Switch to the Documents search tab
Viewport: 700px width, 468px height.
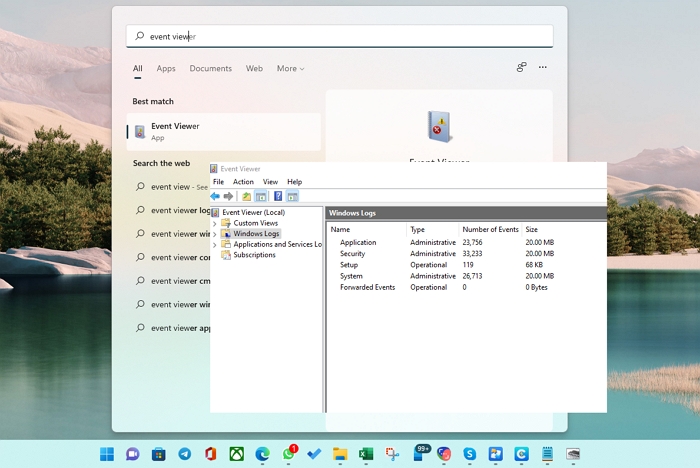[x=211, y=68]
